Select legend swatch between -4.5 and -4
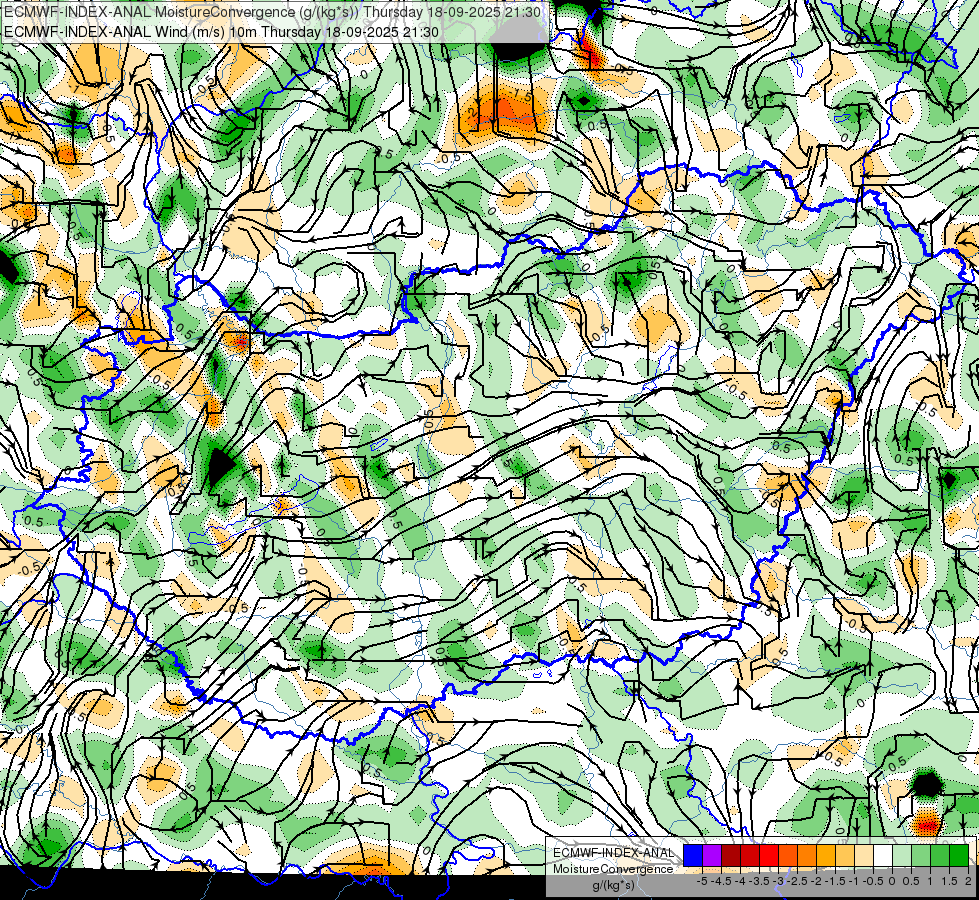 731,856
